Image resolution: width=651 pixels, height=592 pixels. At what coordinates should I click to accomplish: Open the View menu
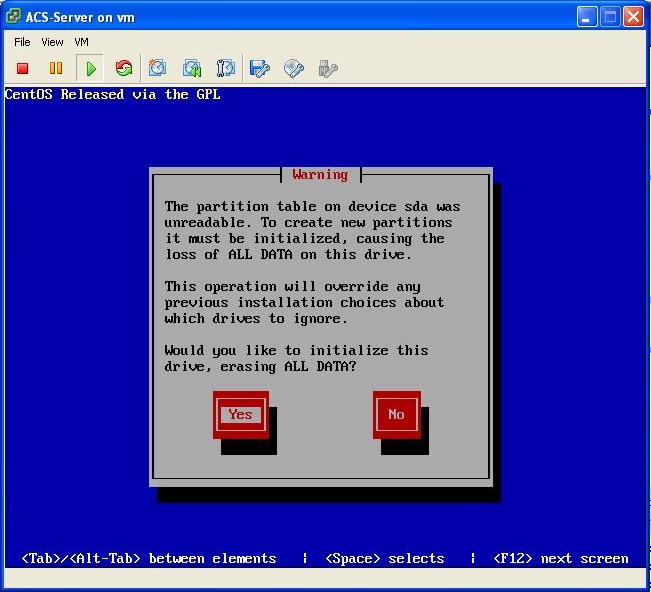[52, 42]
